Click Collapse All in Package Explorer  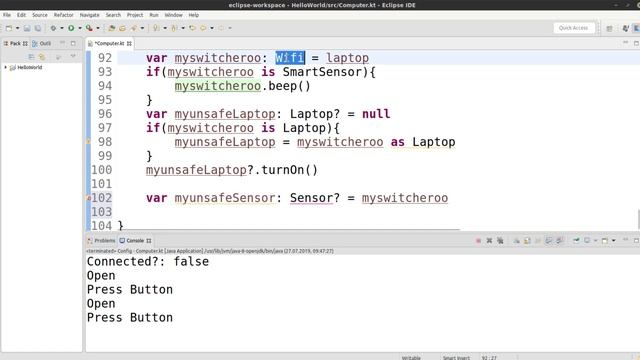[x=31, y=57]
